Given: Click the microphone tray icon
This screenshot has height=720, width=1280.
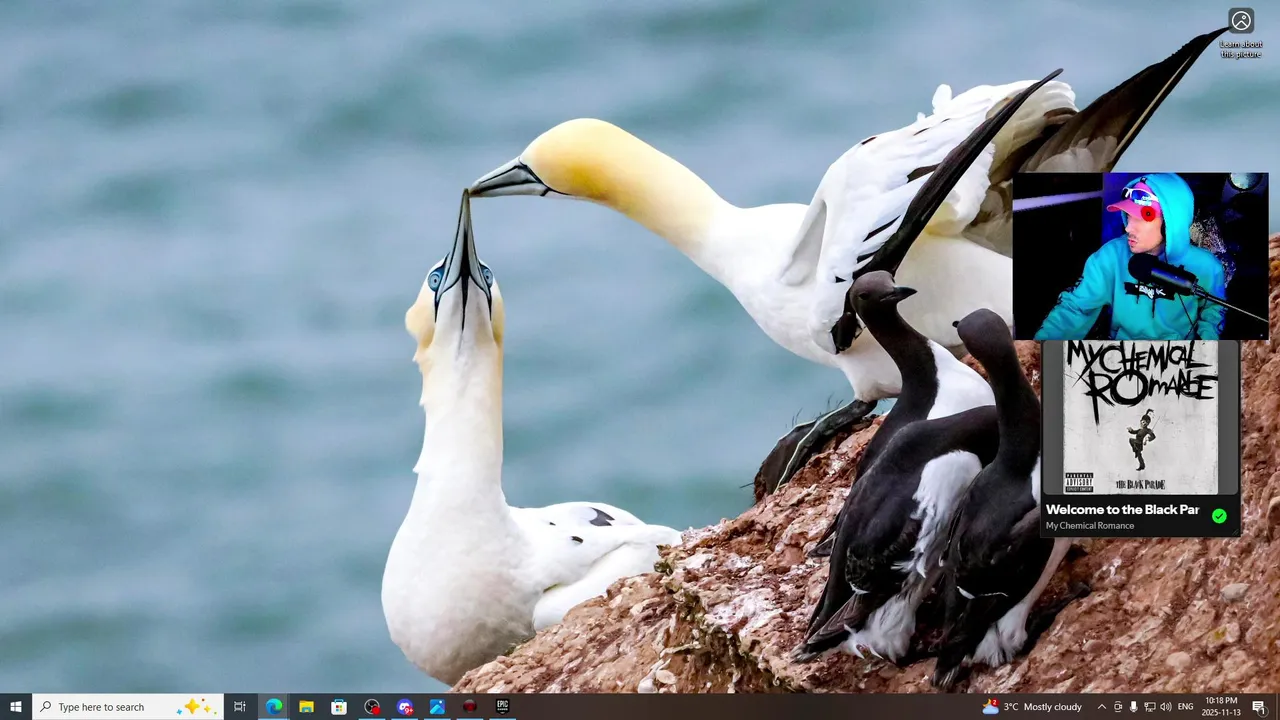Looking at the screenshot, I should (1133, 707).
